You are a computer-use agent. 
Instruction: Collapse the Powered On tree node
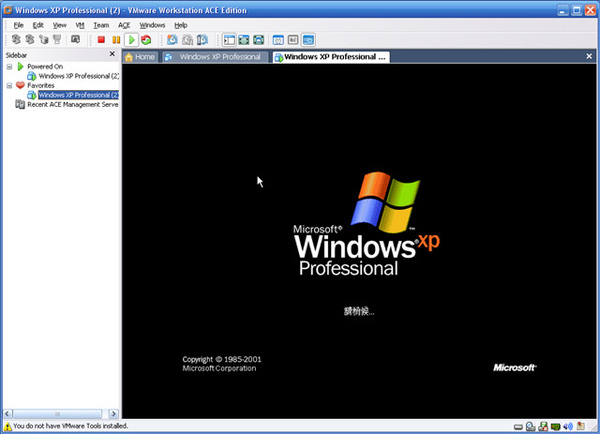(x=10, y=67)
